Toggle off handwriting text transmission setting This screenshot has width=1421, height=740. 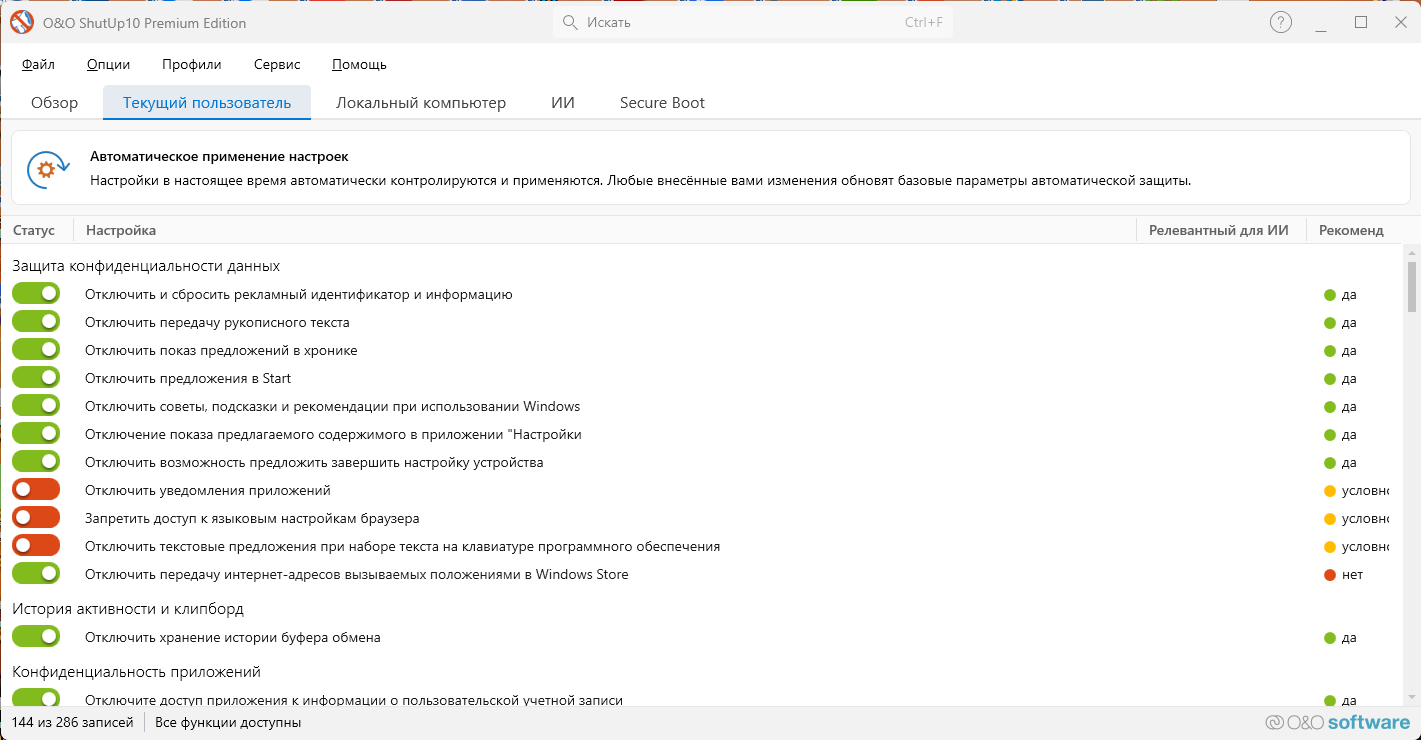36,322
